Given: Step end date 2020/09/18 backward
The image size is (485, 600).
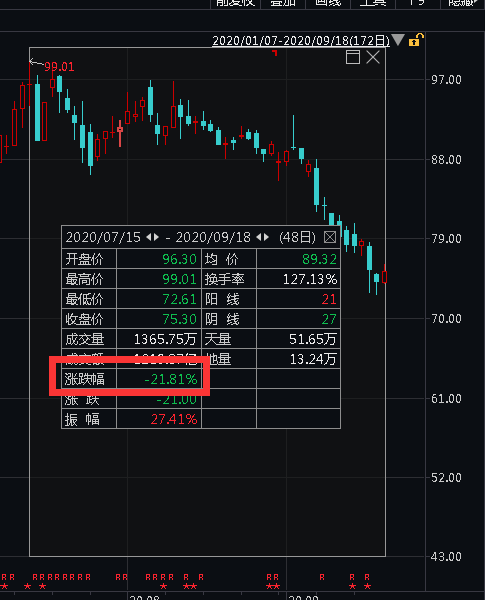Looking at the screenshot, I should pyautogui.click(x=259, y=237).
